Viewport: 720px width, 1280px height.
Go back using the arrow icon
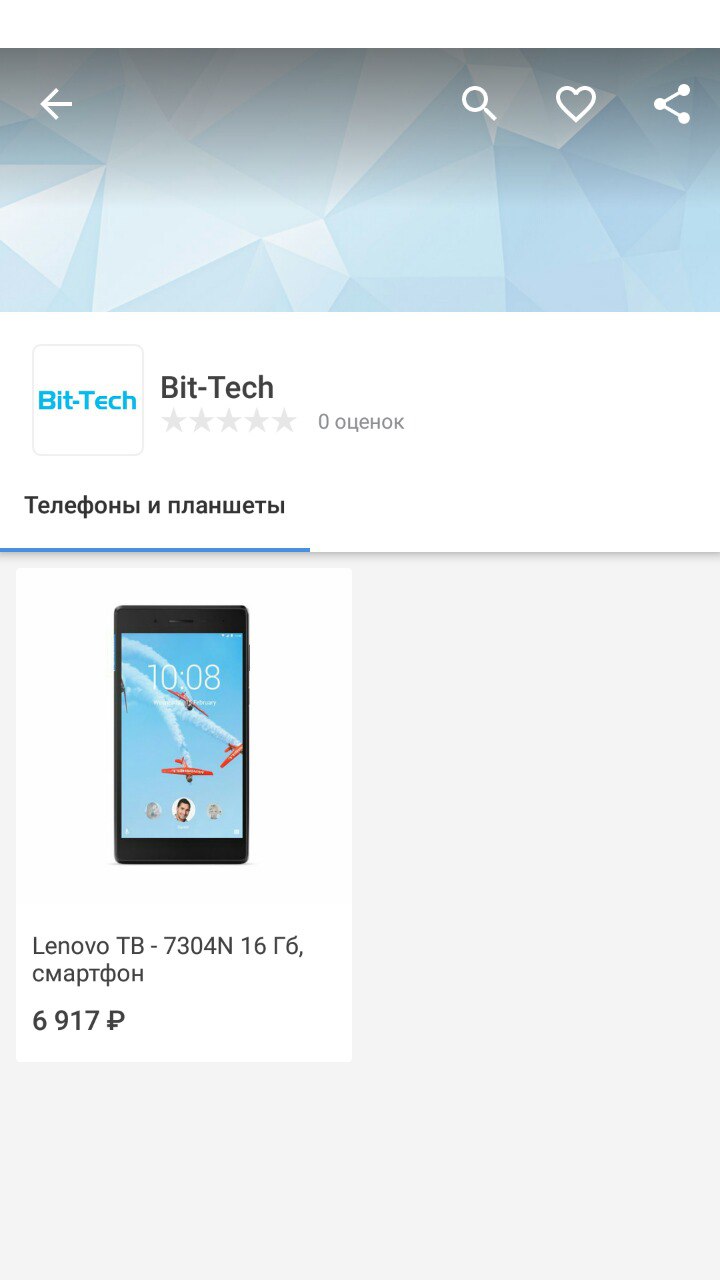pos(56,104)
